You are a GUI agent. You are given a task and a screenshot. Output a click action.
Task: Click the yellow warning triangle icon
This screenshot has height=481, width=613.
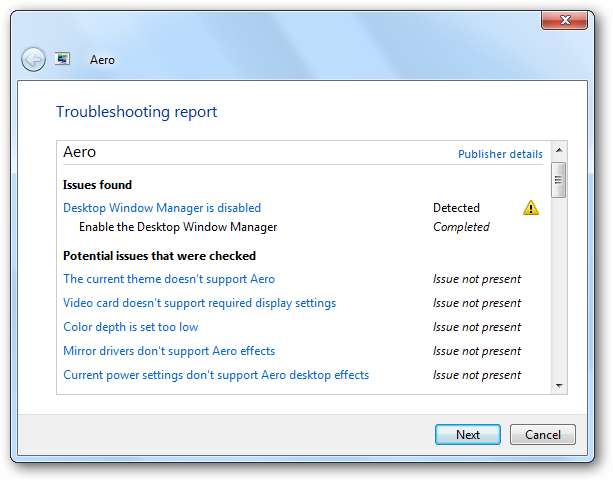(530, 208)
